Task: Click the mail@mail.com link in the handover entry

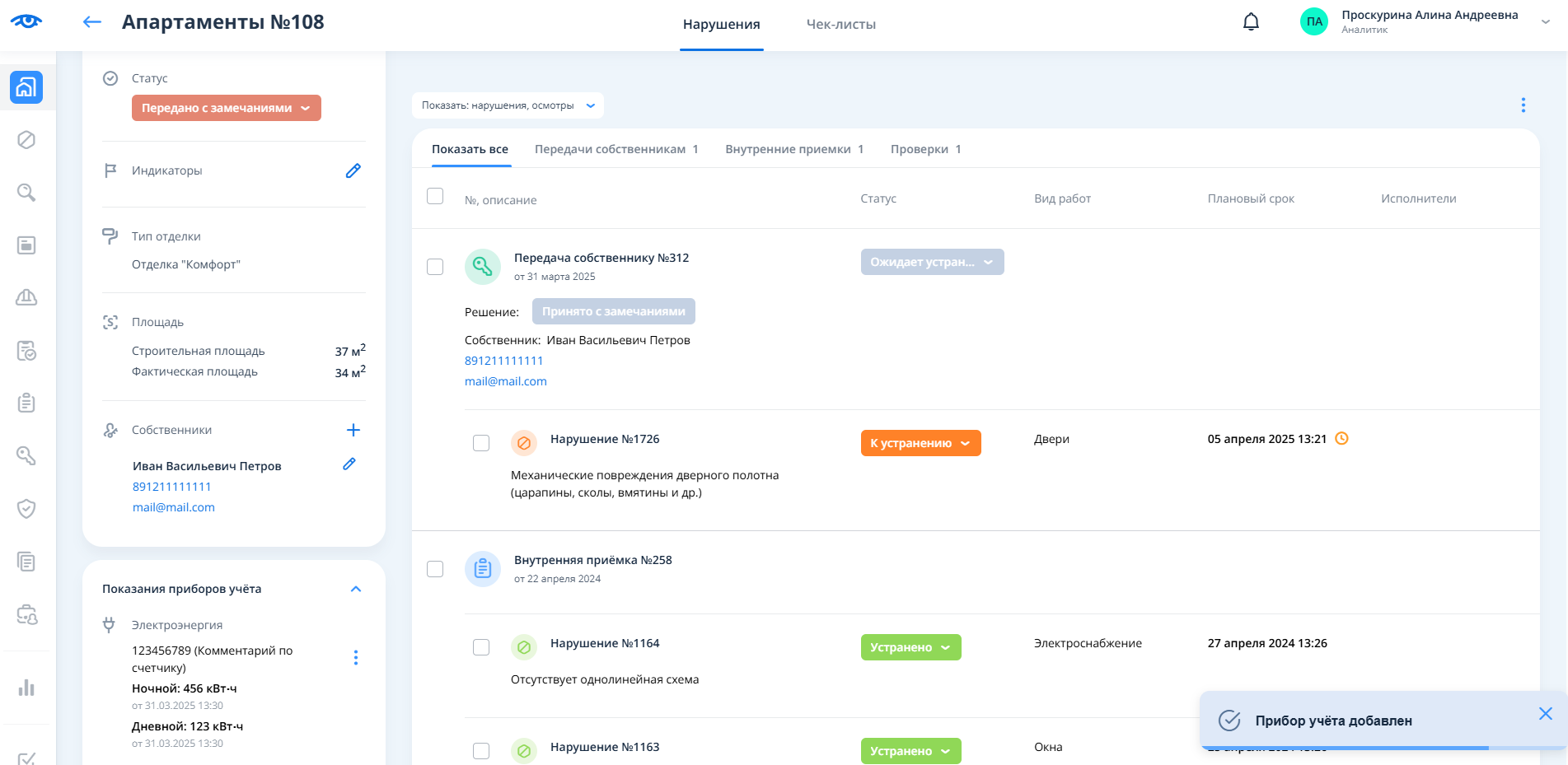Action: [x=505, y=381]
